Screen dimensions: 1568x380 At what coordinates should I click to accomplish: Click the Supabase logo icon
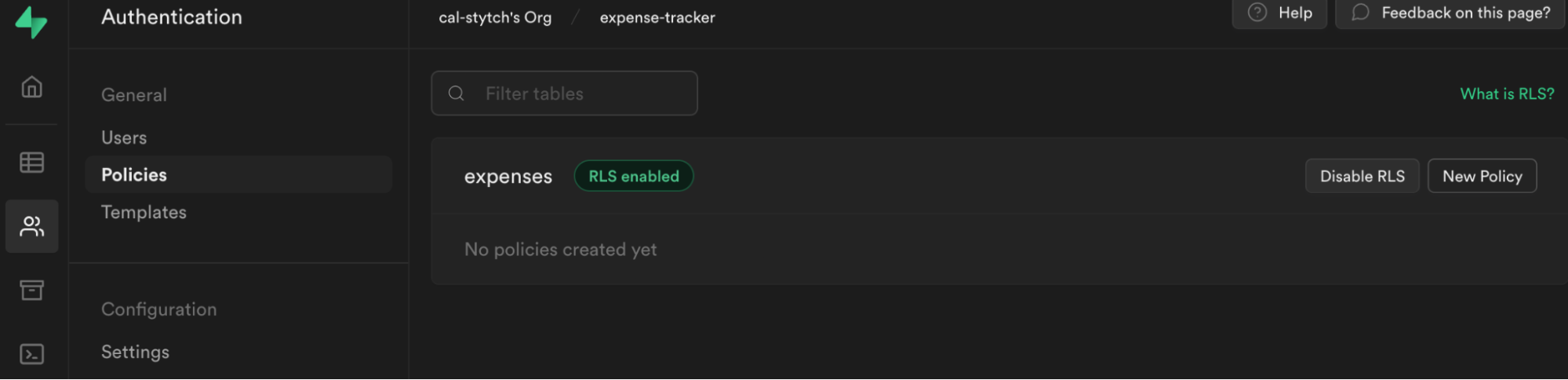point(31,22)
